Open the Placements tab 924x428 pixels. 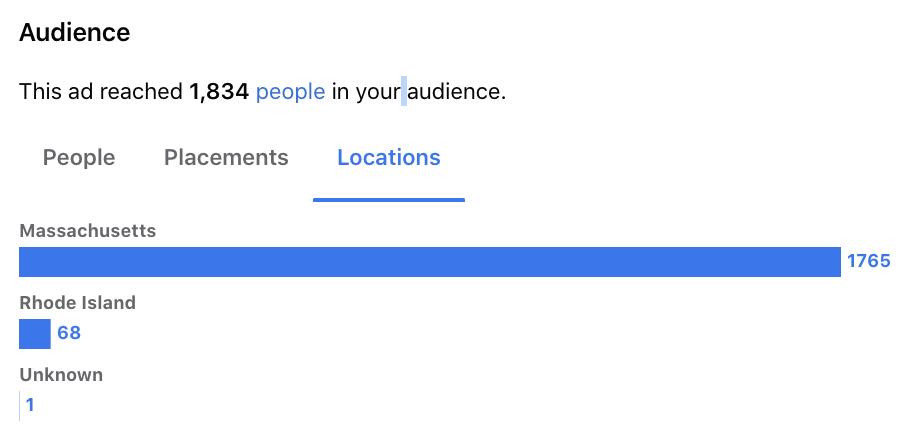226,157
